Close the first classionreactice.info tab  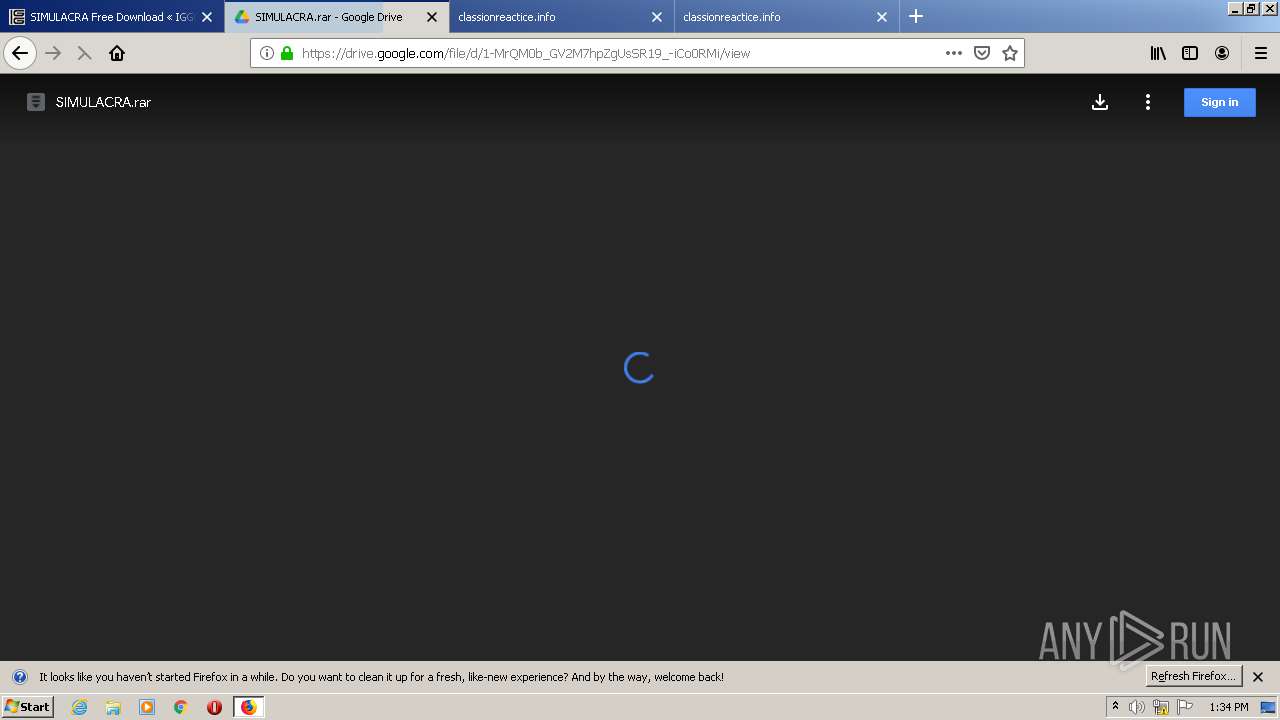(657, 17)
